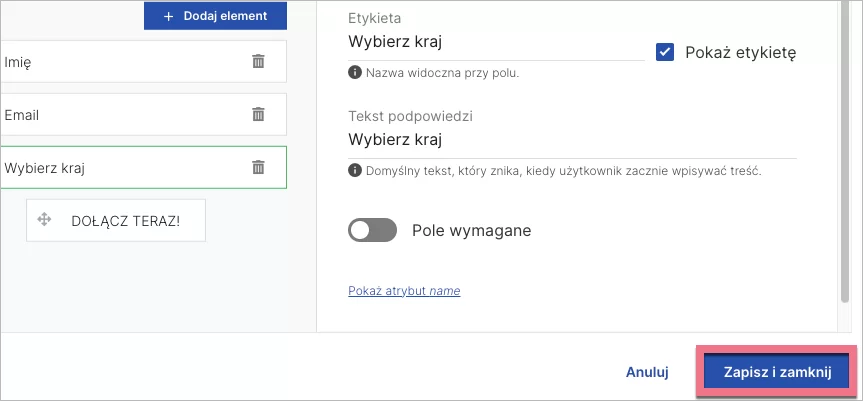
Task: Click the vertical scrollbar of settings panel
Action: pyautogui.click(x=846, y=150)
